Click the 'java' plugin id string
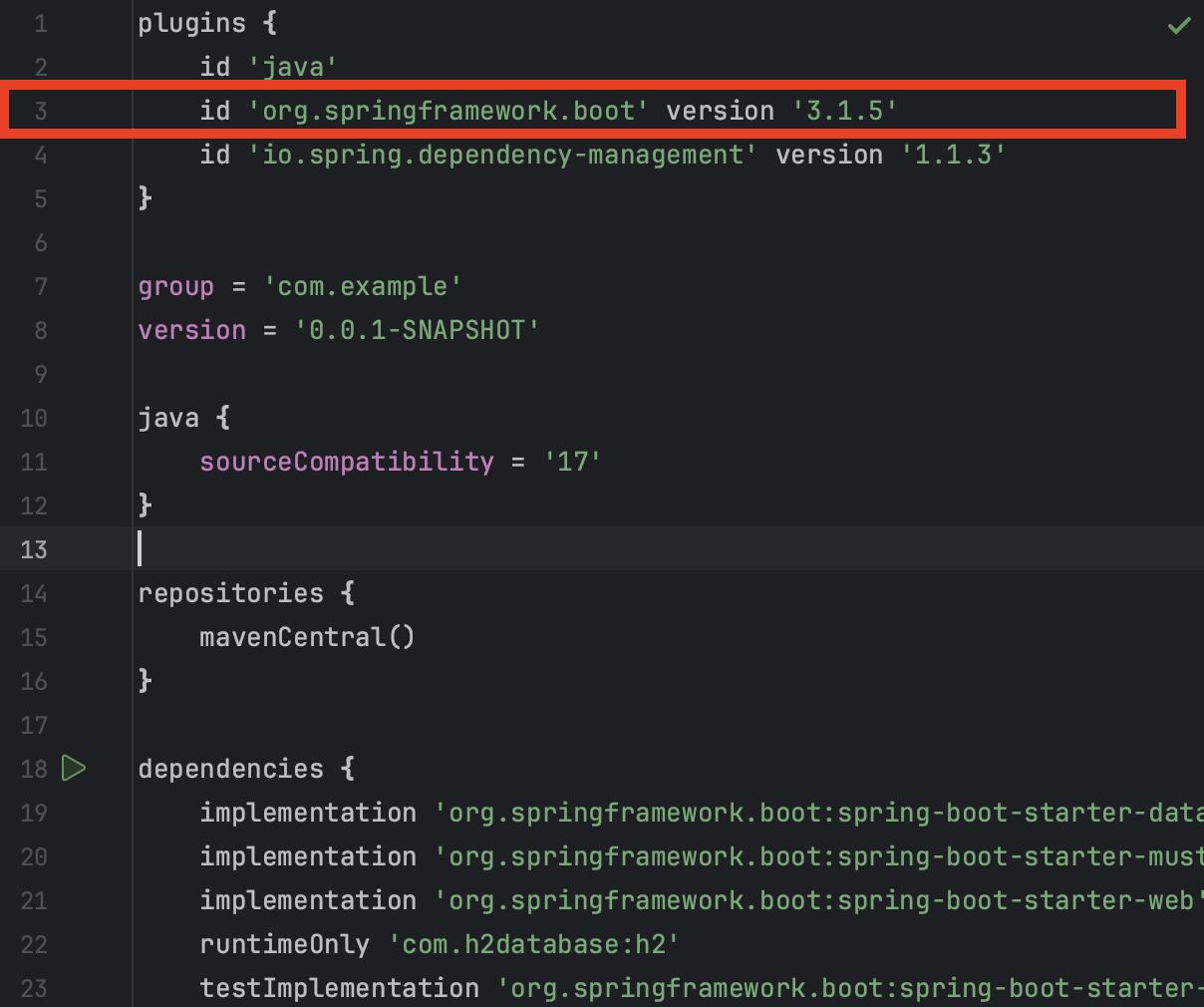This screenshot has height=1007, width=1204. [293, 67]
